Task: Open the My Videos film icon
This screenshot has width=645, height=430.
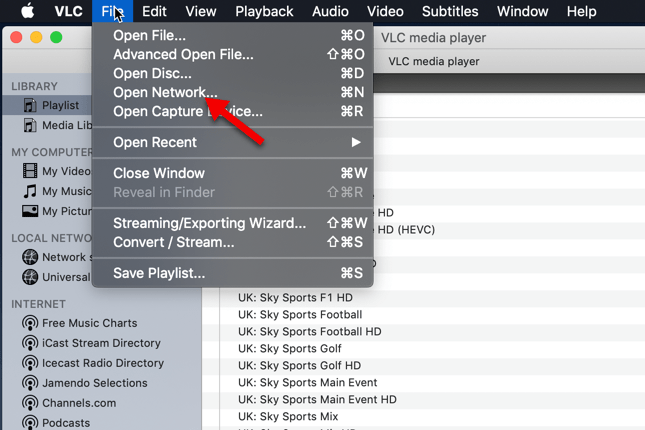Action: [29, 171]
